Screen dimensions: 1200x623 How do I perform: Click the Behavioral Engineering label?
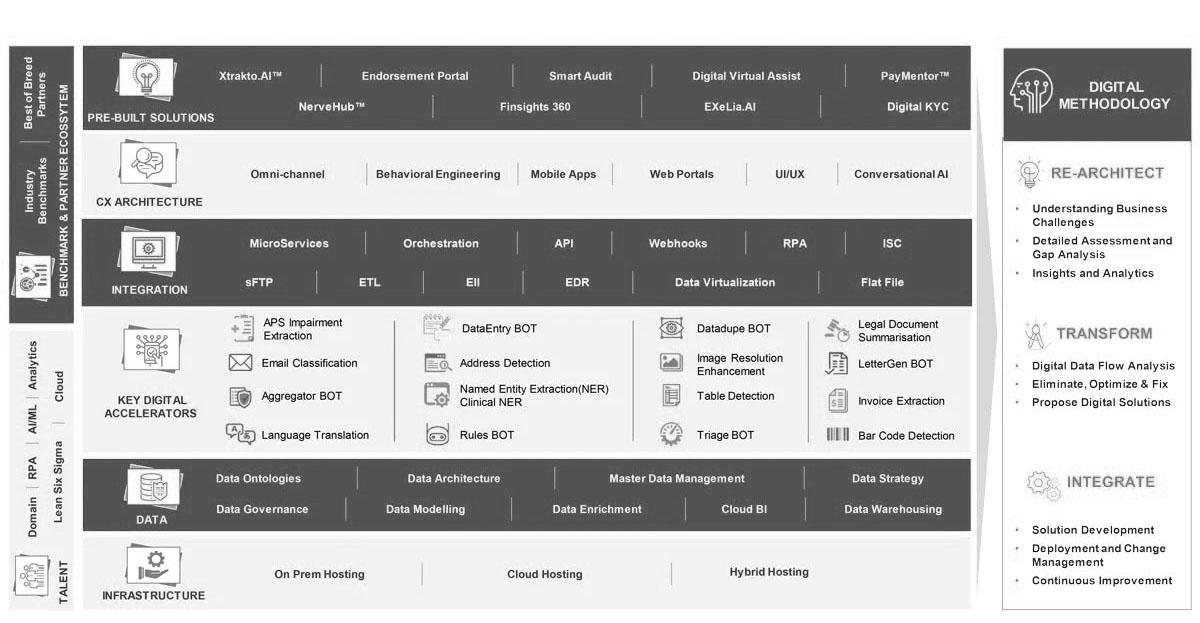point(438,174)
